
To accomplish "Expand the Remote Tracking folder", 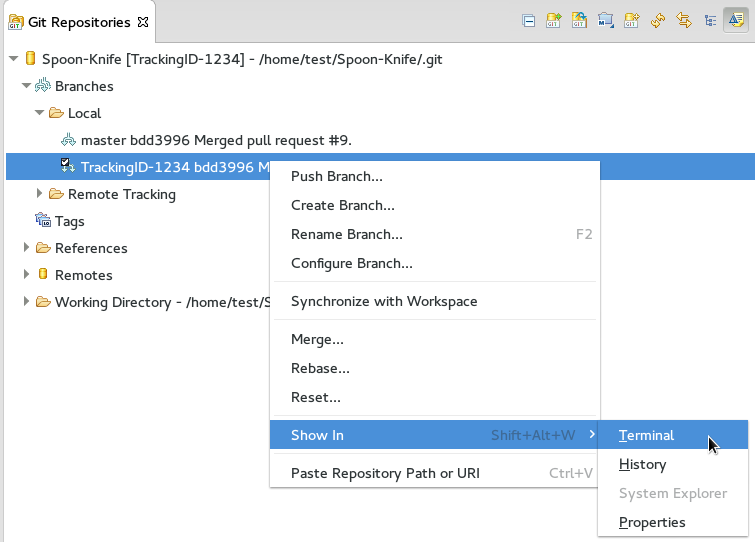I will (x=39, y=194).
